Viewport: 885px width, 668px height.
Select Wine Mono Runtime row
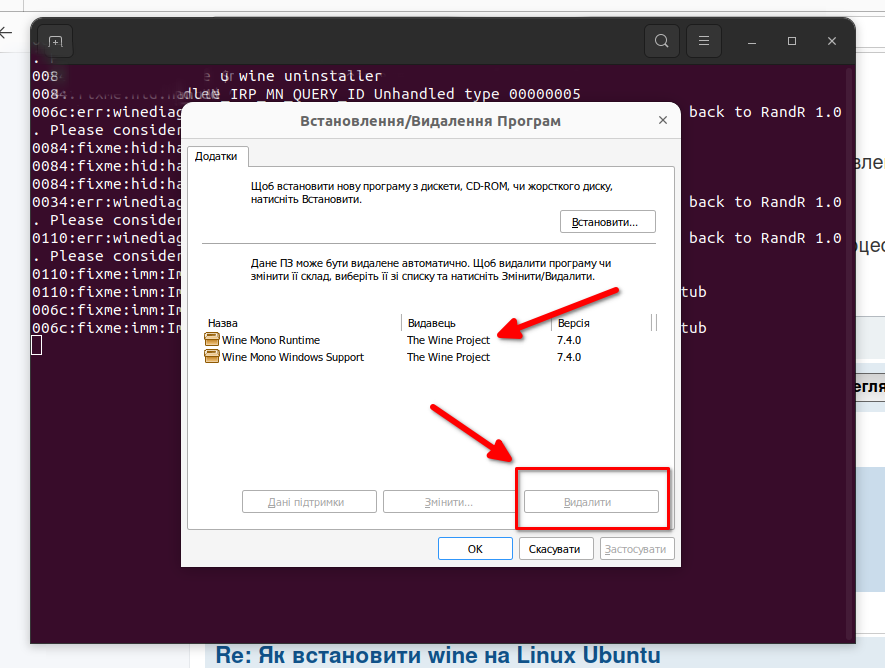click(x=428, y=340)
